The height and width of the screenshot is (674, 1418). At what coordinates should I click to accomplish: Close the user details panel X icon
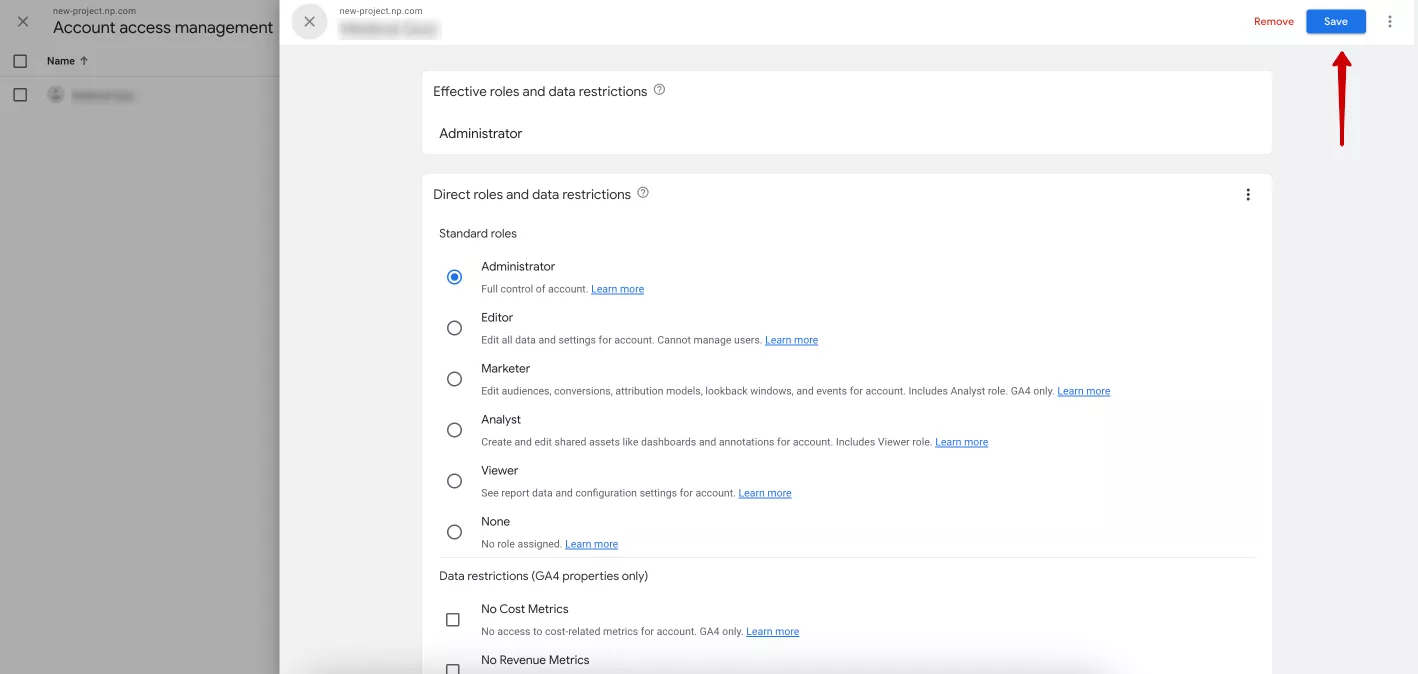click(310, 22)
